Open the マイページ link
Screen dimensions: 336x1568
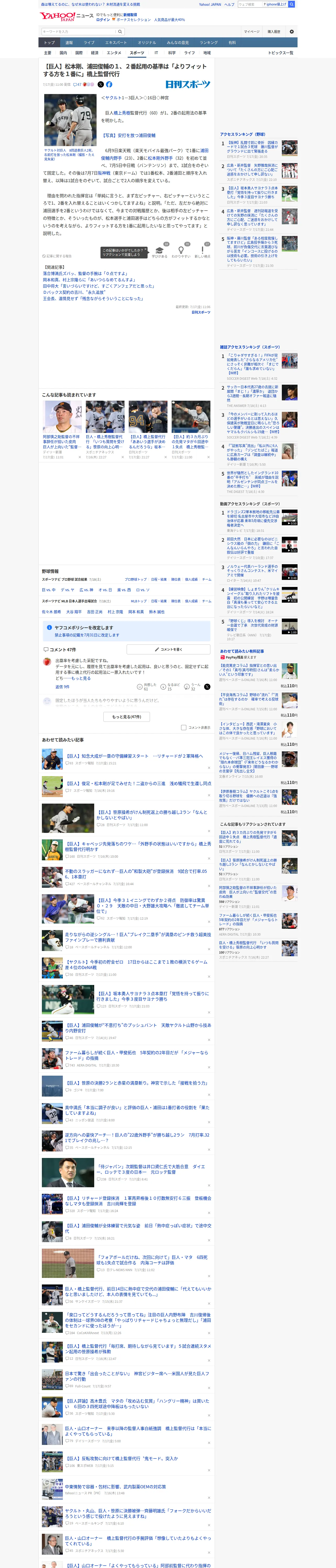tap(251, 32)
